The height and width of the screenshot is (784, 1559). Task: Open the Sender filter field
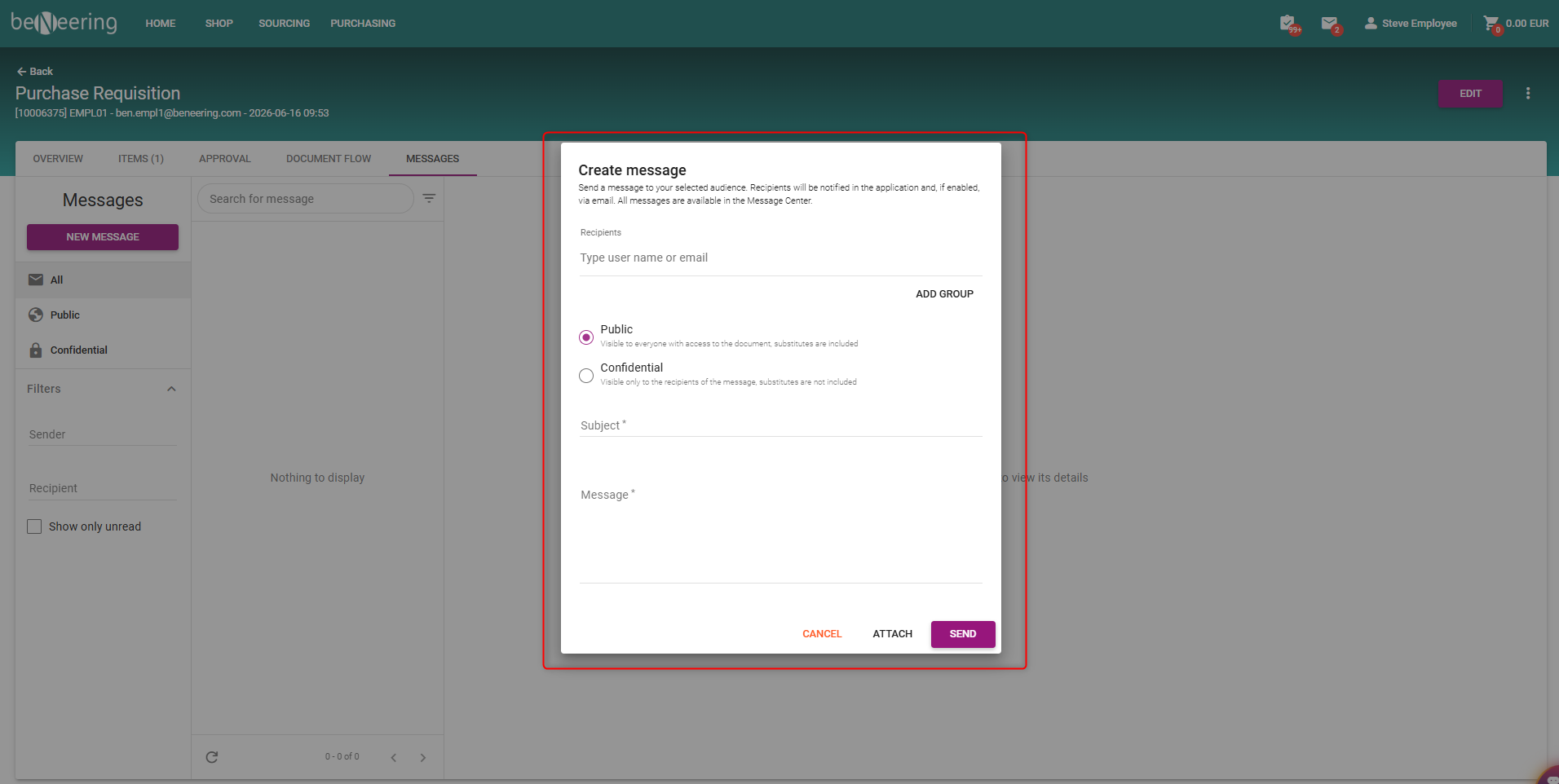(x=103, y=434)
